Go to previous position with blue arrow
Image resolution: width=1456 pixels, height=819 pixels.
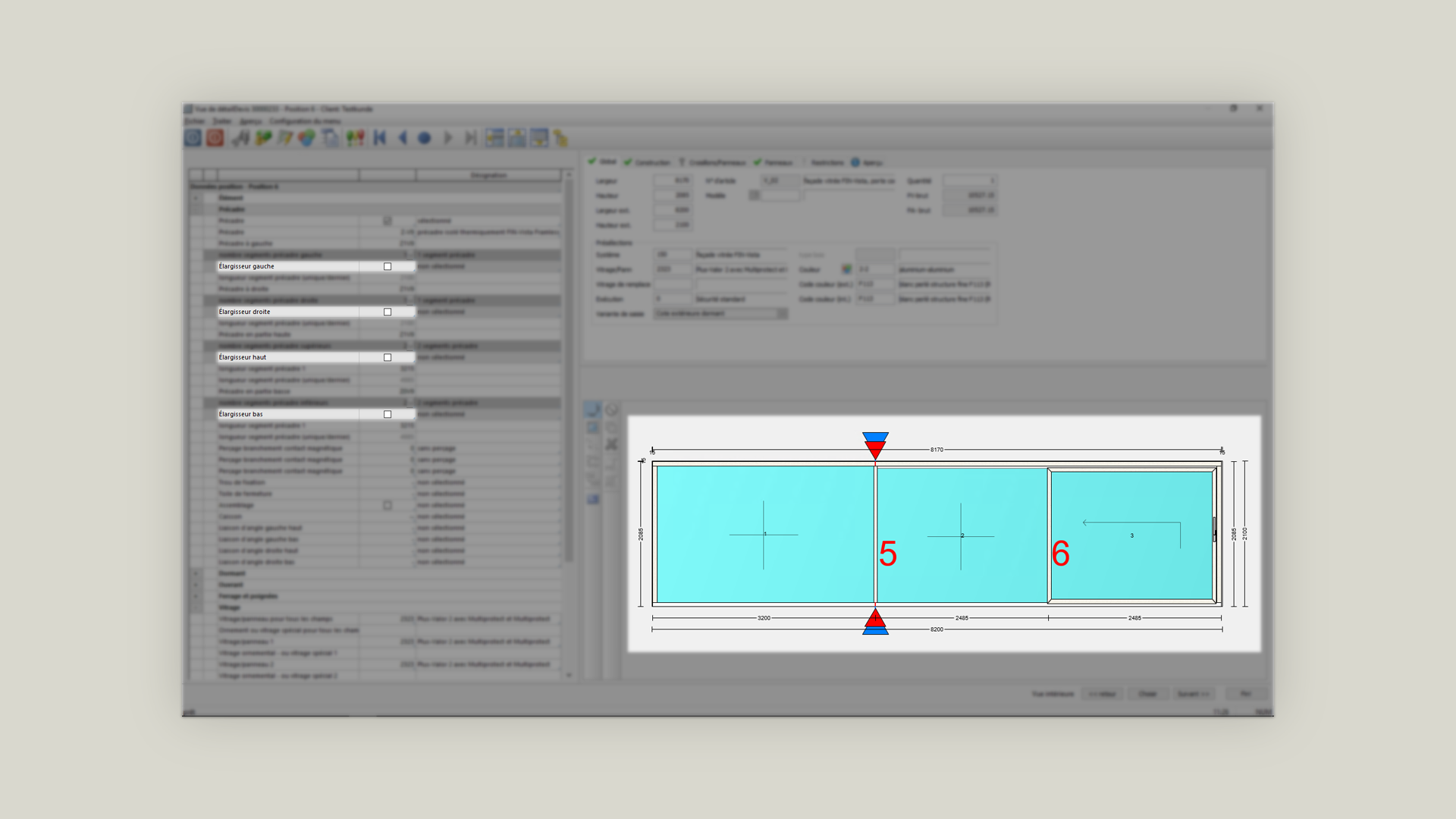coord(403,137)
